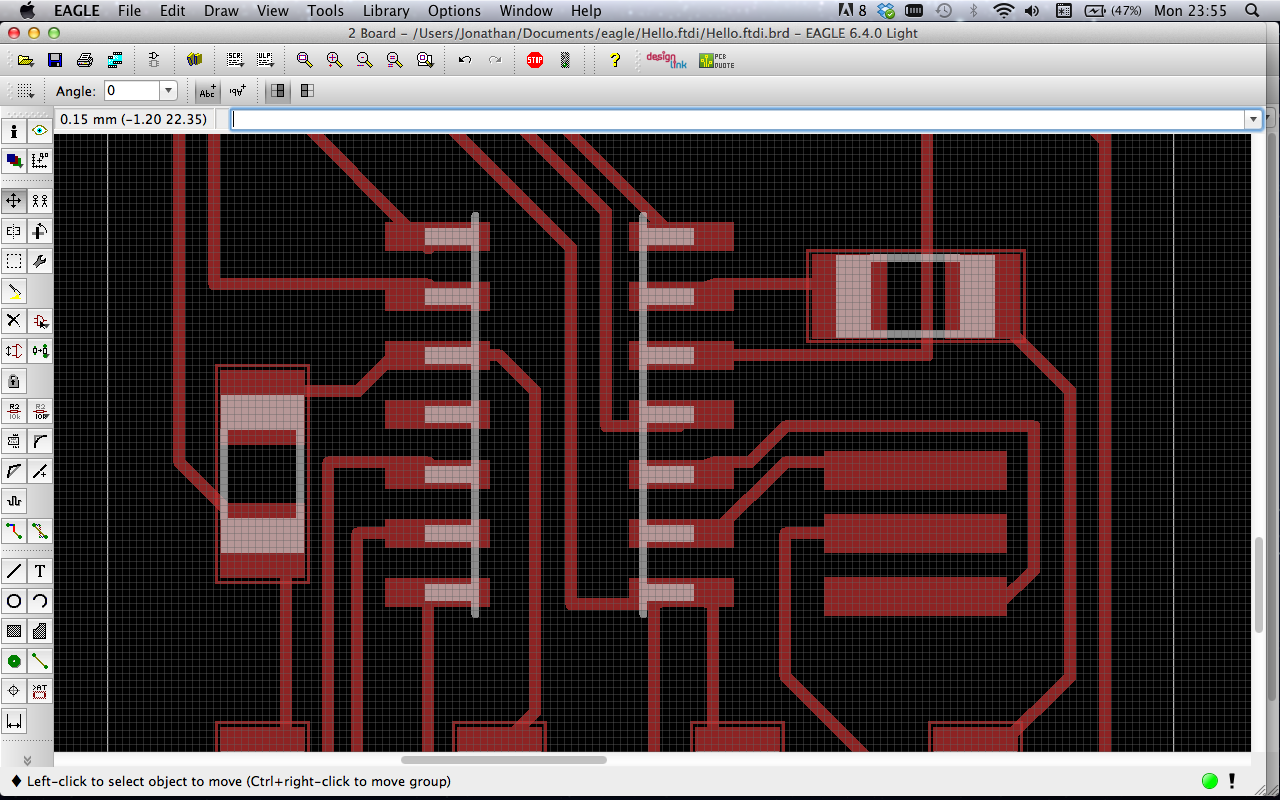Select the Change (wrench) tool
Image resolution: width=1280 pixels, height=800 pixels.
click(x=40, y=261)
